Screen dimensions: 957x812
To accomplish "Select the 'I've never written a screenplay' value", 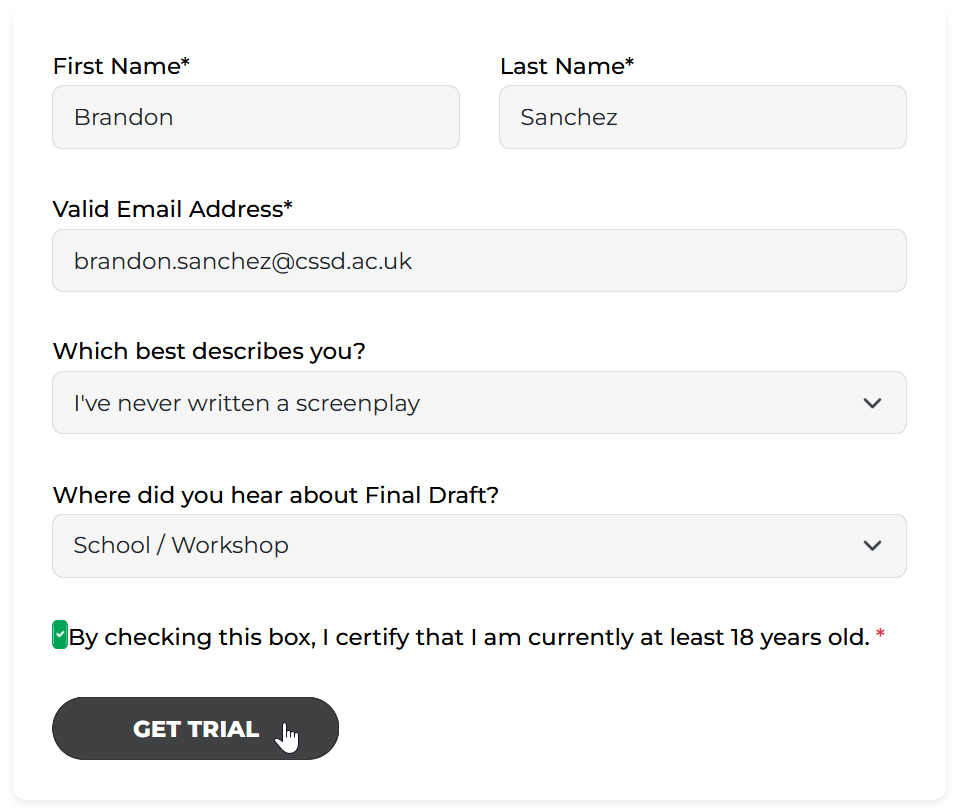I will pos(247,403).
